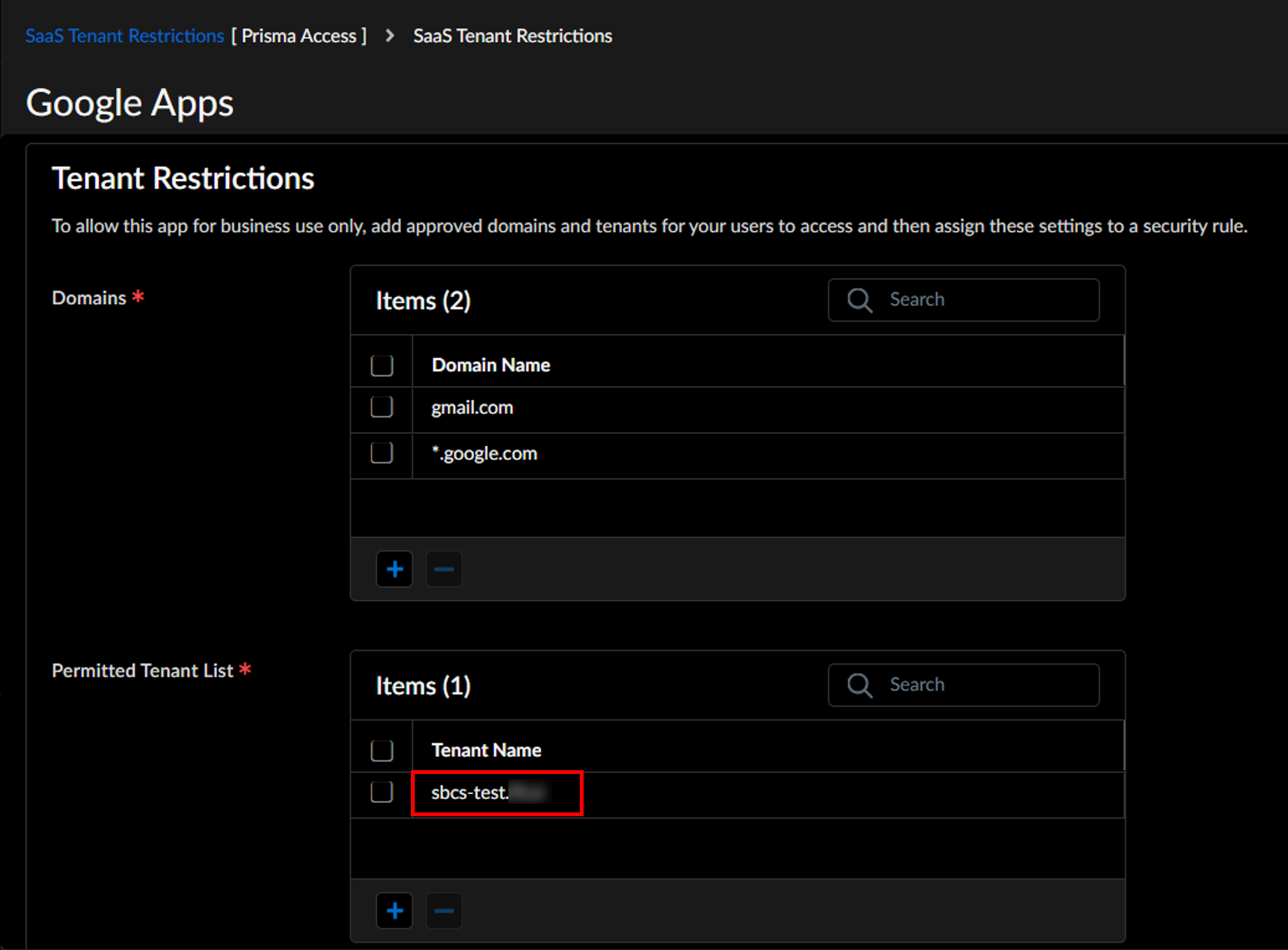Click the Items (1) heading in the tenant list
This screenshot has width=1288, height=950.
click(x=423, y=686)
